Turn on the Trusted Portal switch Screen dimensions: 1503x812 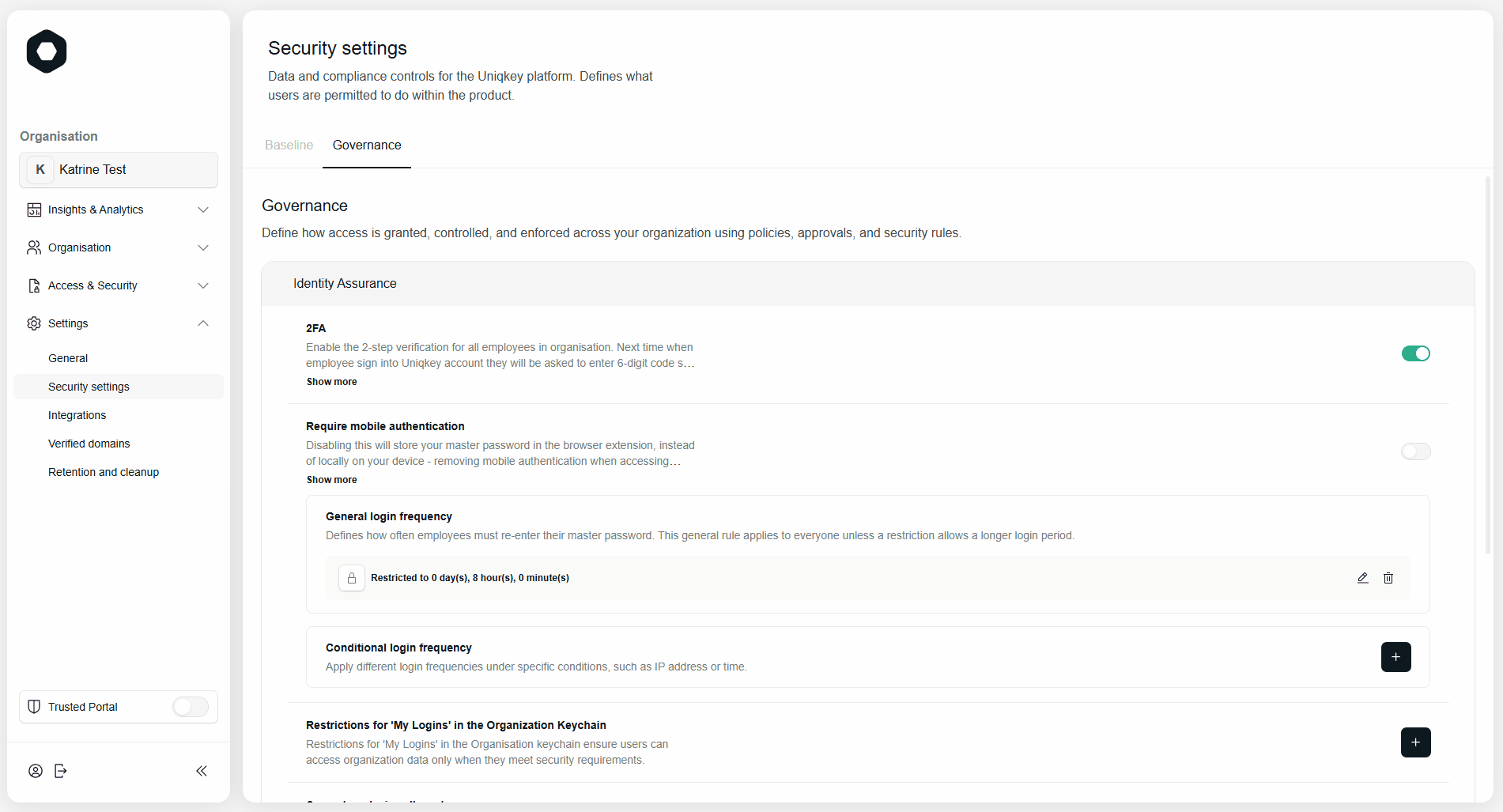pyautogui.click(x=191, y=707)
